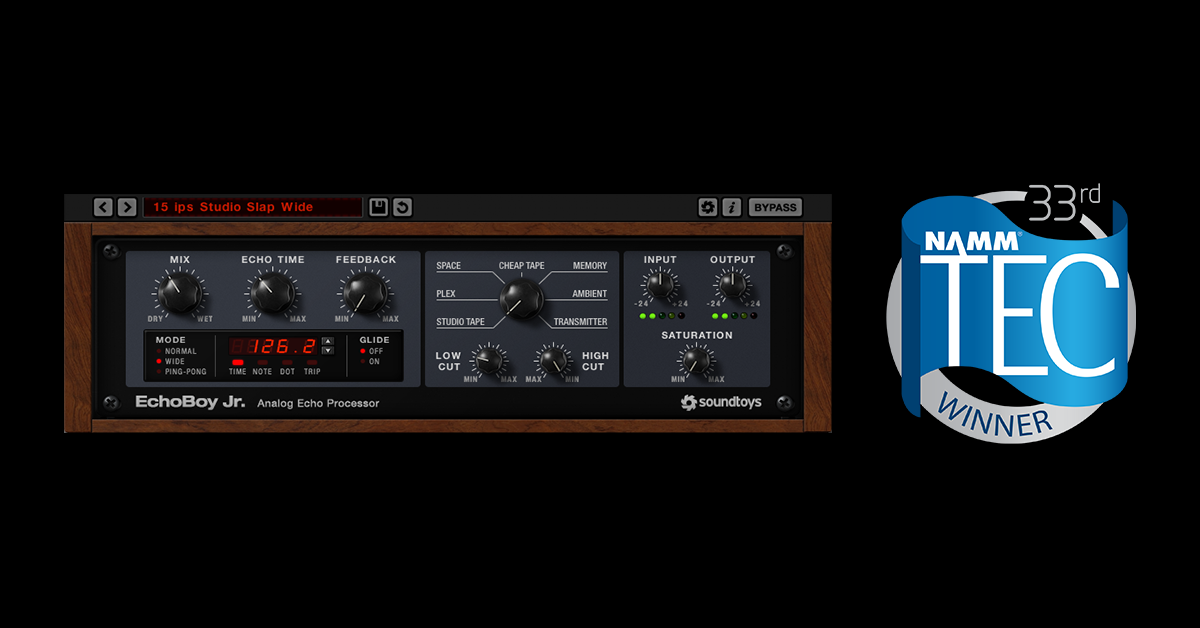
Task: Increase echo time with the up stepper arrow
Action: (x=327, y=341)
